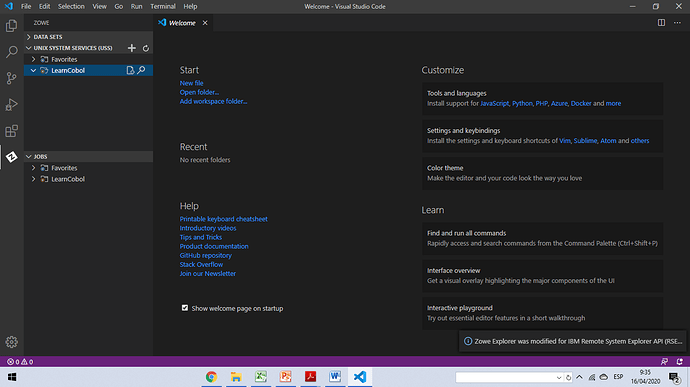
Task: Open the File menu
Action: pyautogui.click(x=26, y=7)
